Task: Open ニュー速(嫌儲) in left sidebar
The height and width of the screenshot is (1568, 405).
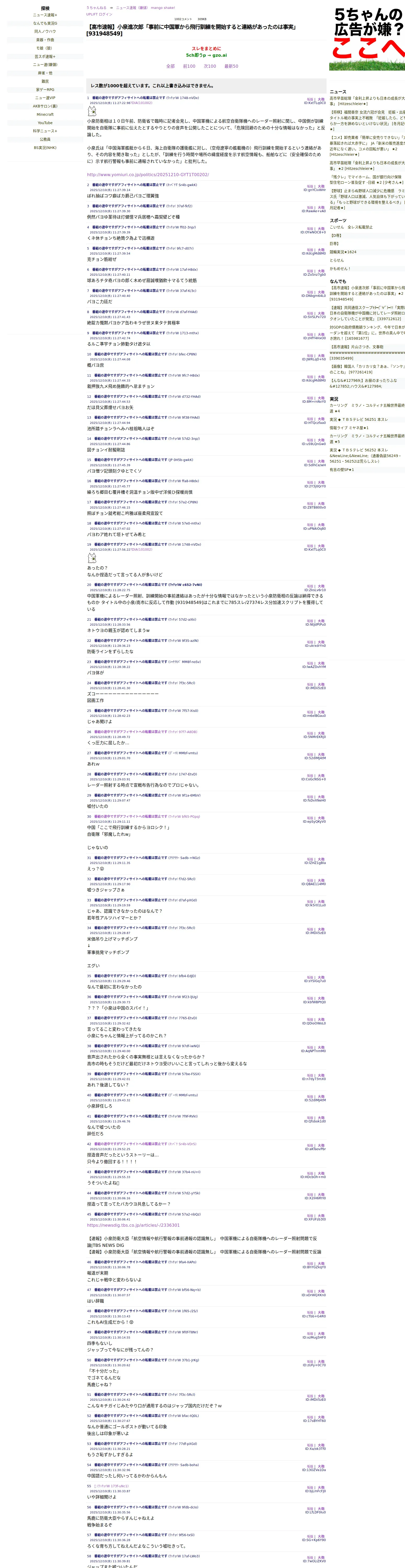Action: click(x=45, y=65)
